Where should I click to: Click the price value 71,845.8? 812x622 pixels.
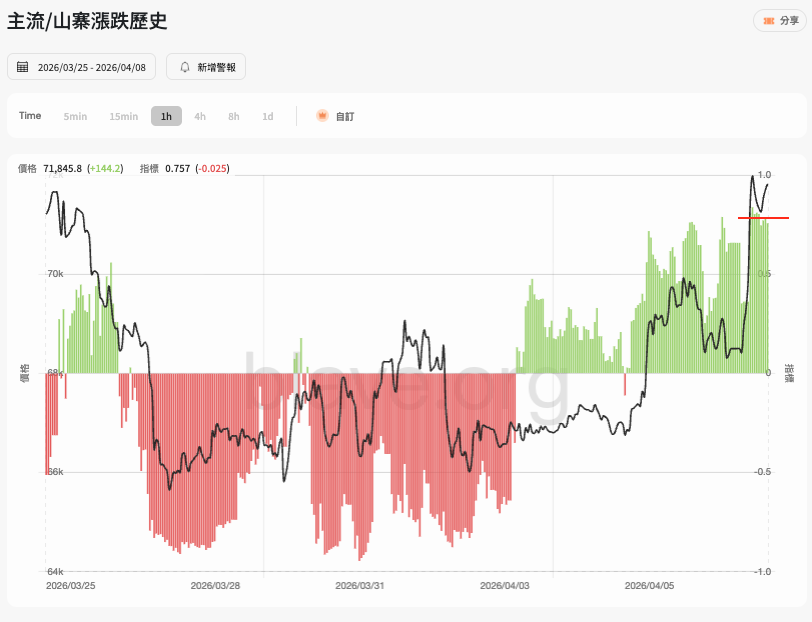[63, 168]
